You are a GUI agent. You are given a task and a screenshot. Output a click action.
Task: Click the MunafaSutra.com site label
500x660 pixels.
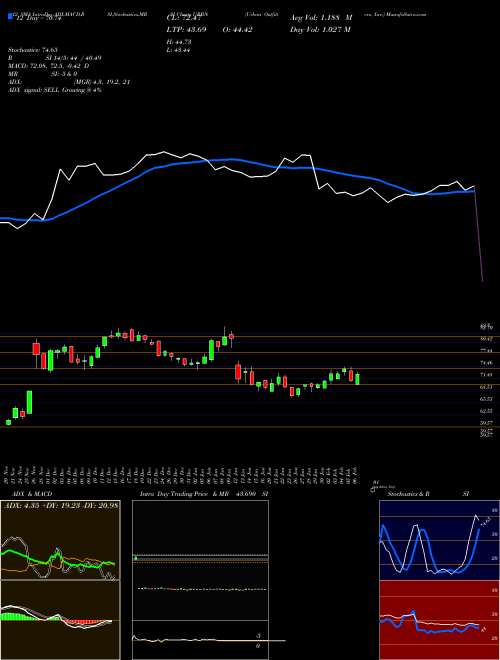click(406, 14)
